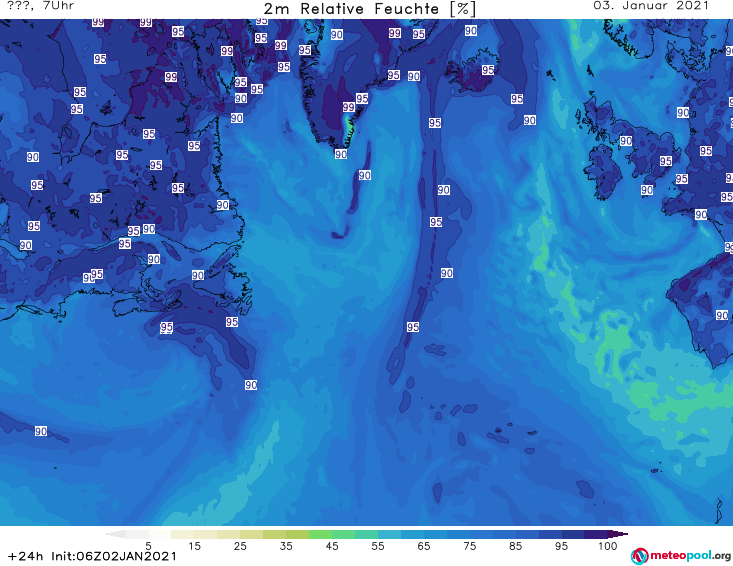
Task: Click the '100' value on the color scale
Action: [x=608, y=546]
